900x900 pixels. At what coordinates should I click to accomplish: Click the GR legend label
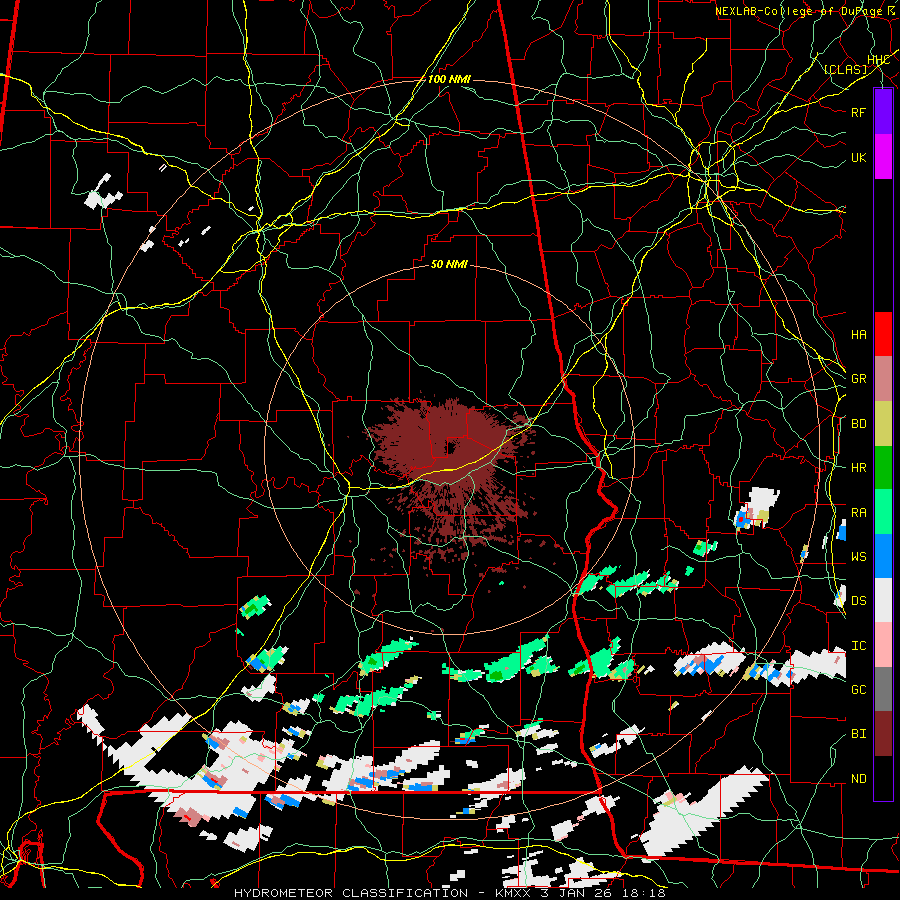(858, 379)
